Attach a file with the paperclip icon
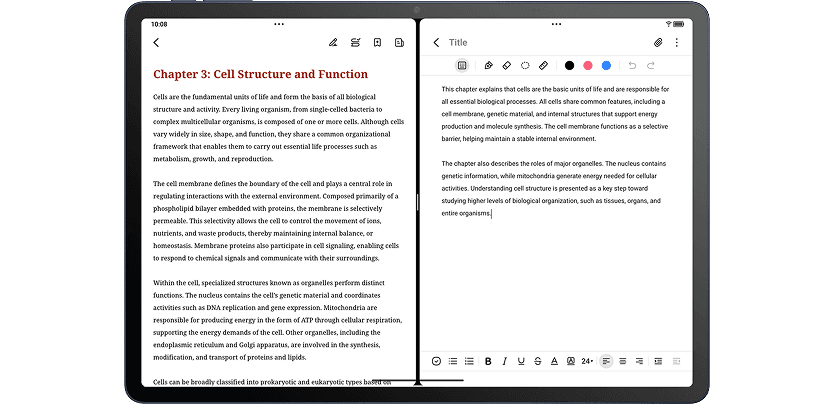834x404 pixels. pyautogui.click(x=658, y=43)
